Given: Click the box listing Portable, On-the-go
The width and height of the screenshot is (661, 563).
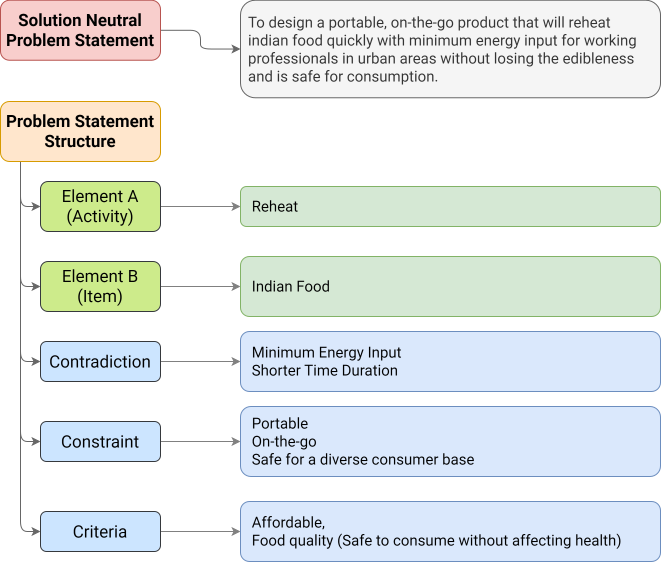Looking at the screenshot, I should click(450, 441).
